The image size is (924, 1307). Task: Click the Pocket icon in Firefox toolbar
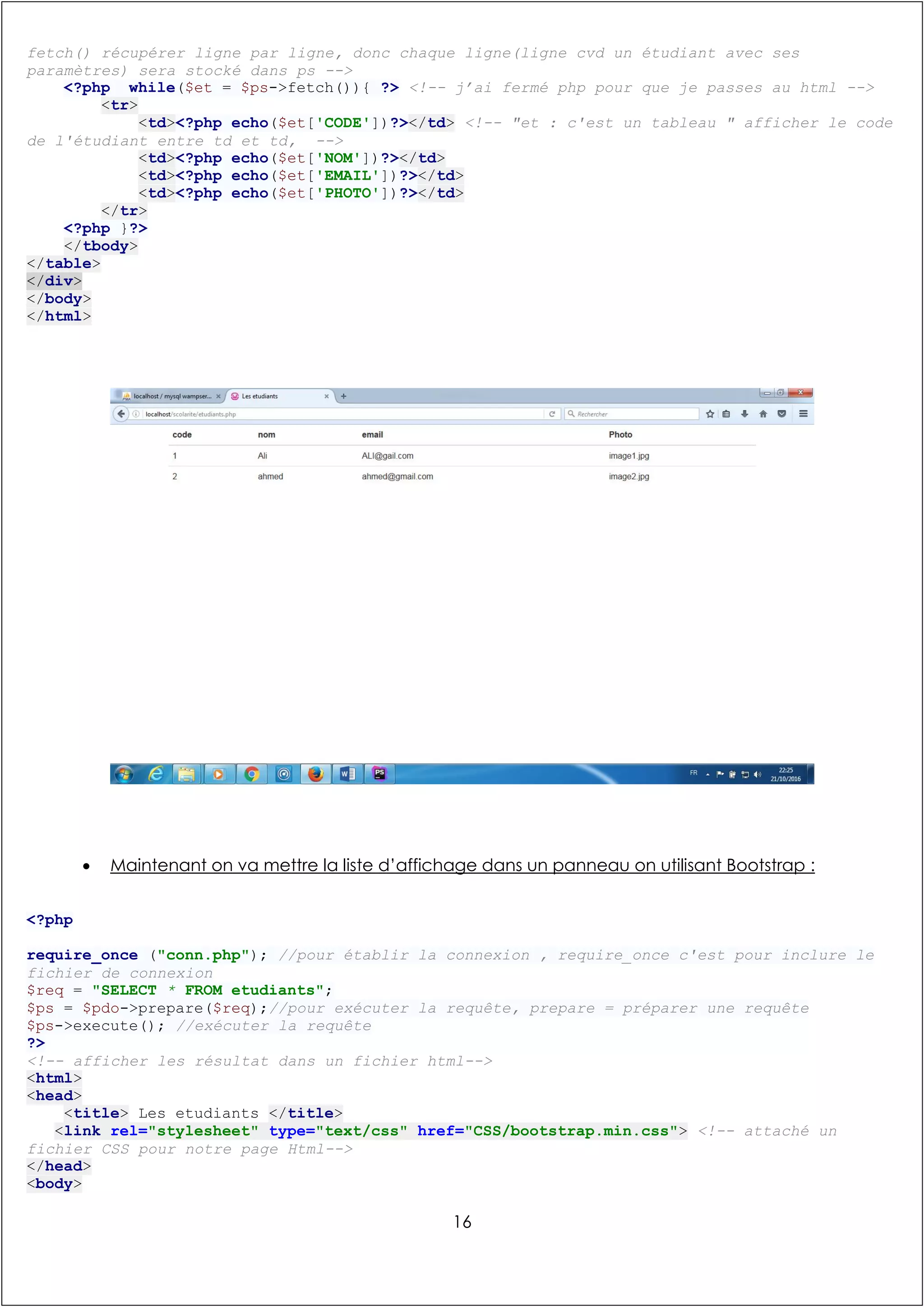(x=782, y=414)
